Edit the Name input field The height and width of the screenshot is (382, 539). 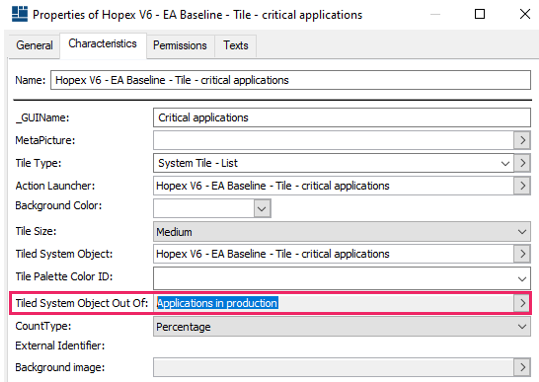290,80
